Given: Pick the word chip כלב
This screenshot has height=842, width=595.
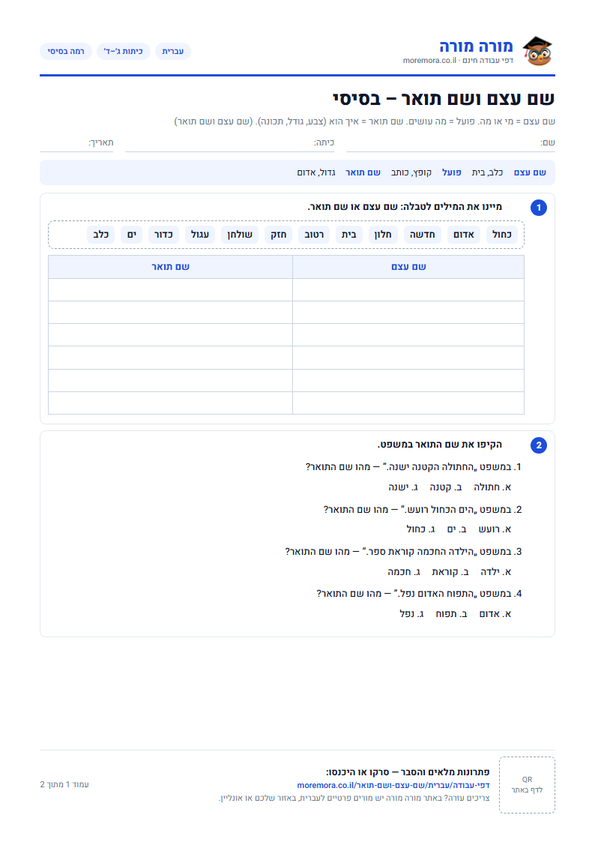Looking at the screenshot, I should (101, 235).
